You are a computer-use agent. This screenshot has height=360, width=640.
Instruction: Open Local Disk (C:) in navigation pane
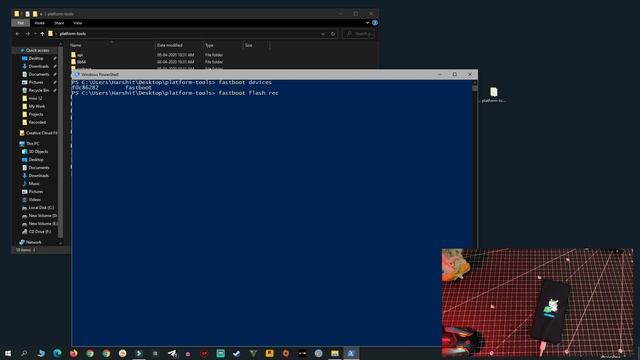pos(41,208)
